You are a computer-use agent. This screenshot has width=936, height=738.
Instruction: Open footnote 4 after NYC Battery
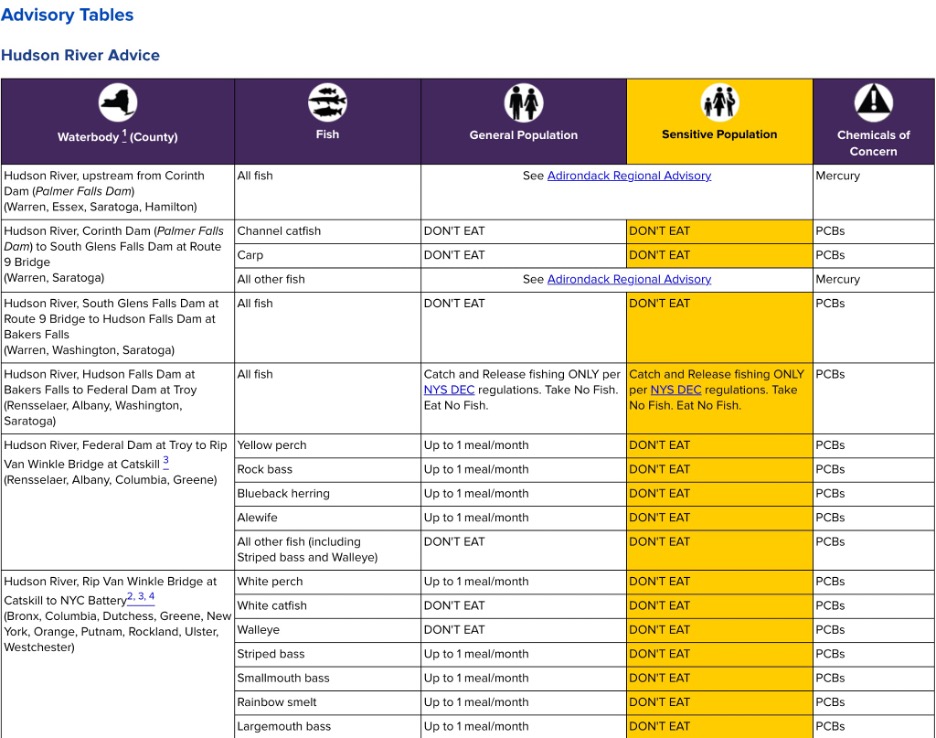[151, 597]
